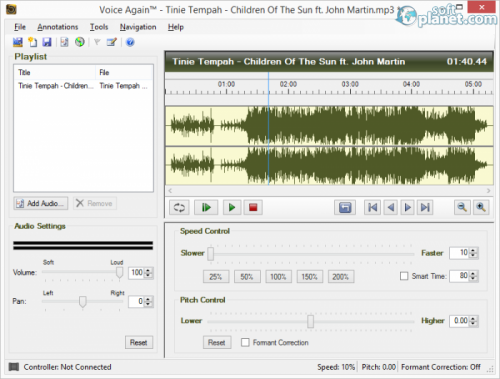Step forward with the right arrow button
500x379 pixels.
click(407, 208)
